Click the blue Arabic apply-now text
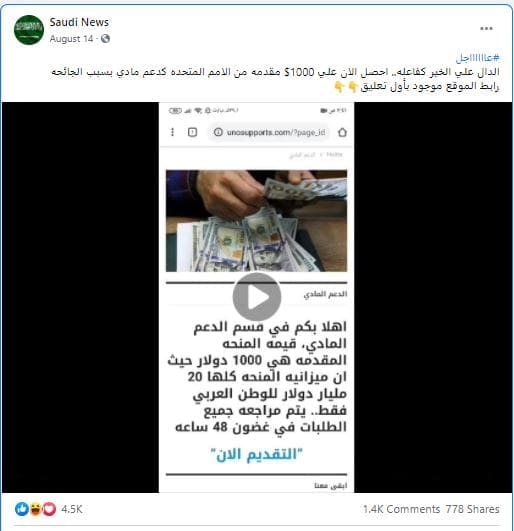514x531 pixels. (x=256, y=454)
